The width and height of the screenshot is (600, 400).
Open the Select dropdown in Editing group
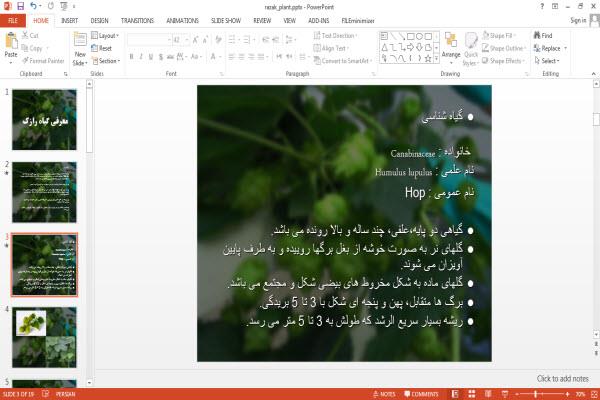[x=547, y=61]
